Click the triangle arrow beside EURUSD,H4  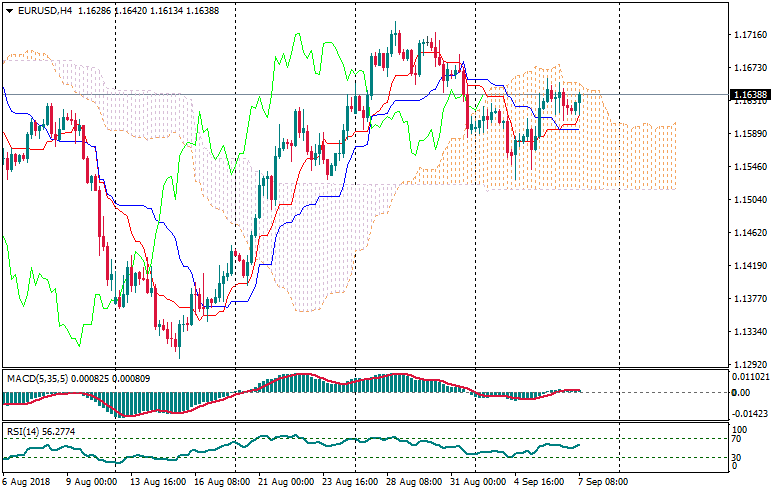[8, 10]
